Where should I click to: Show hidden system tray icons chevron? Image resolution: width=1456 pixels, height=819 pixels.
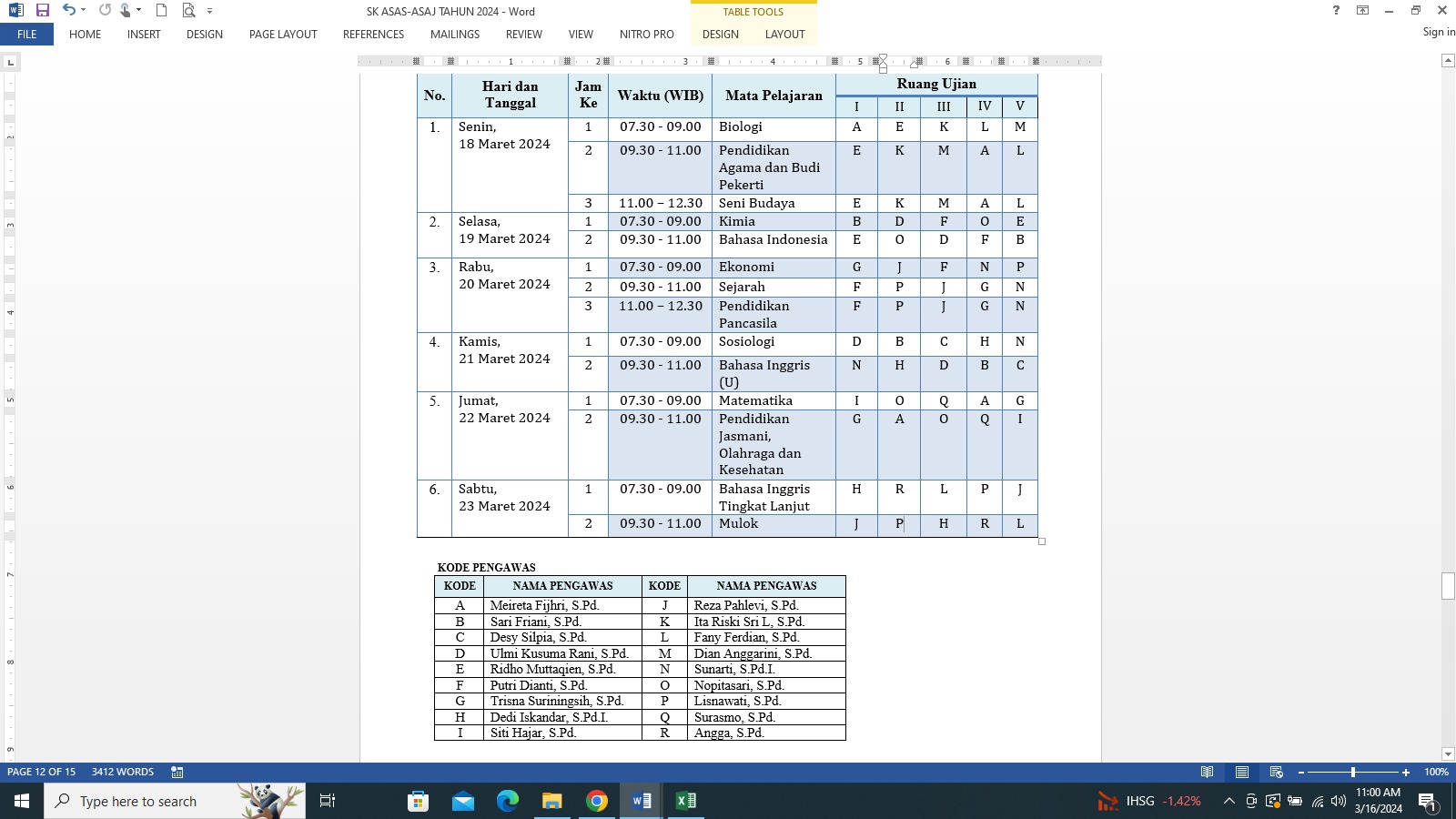pyautogui.click(x=1228, y=802)
